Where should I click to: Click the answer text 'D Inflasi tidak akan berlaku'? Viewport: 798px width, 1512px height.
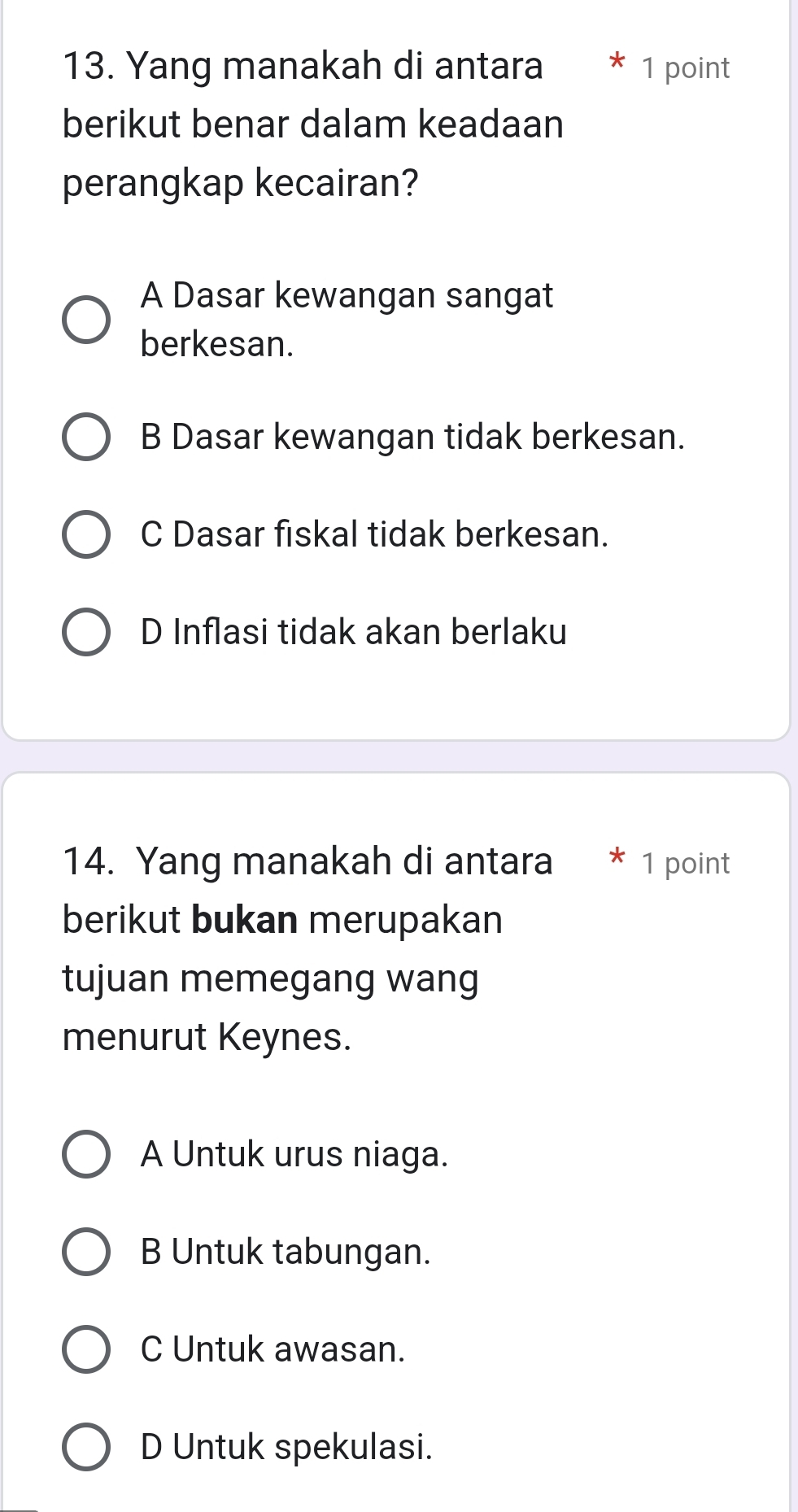point(353,633)
